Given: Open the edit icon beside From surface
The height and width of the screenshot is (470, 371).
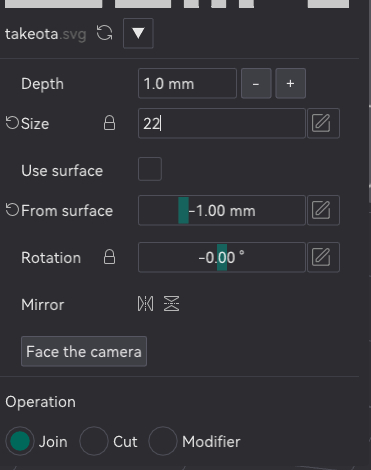Looking at the screenshot, I should [x=323, y=210].
